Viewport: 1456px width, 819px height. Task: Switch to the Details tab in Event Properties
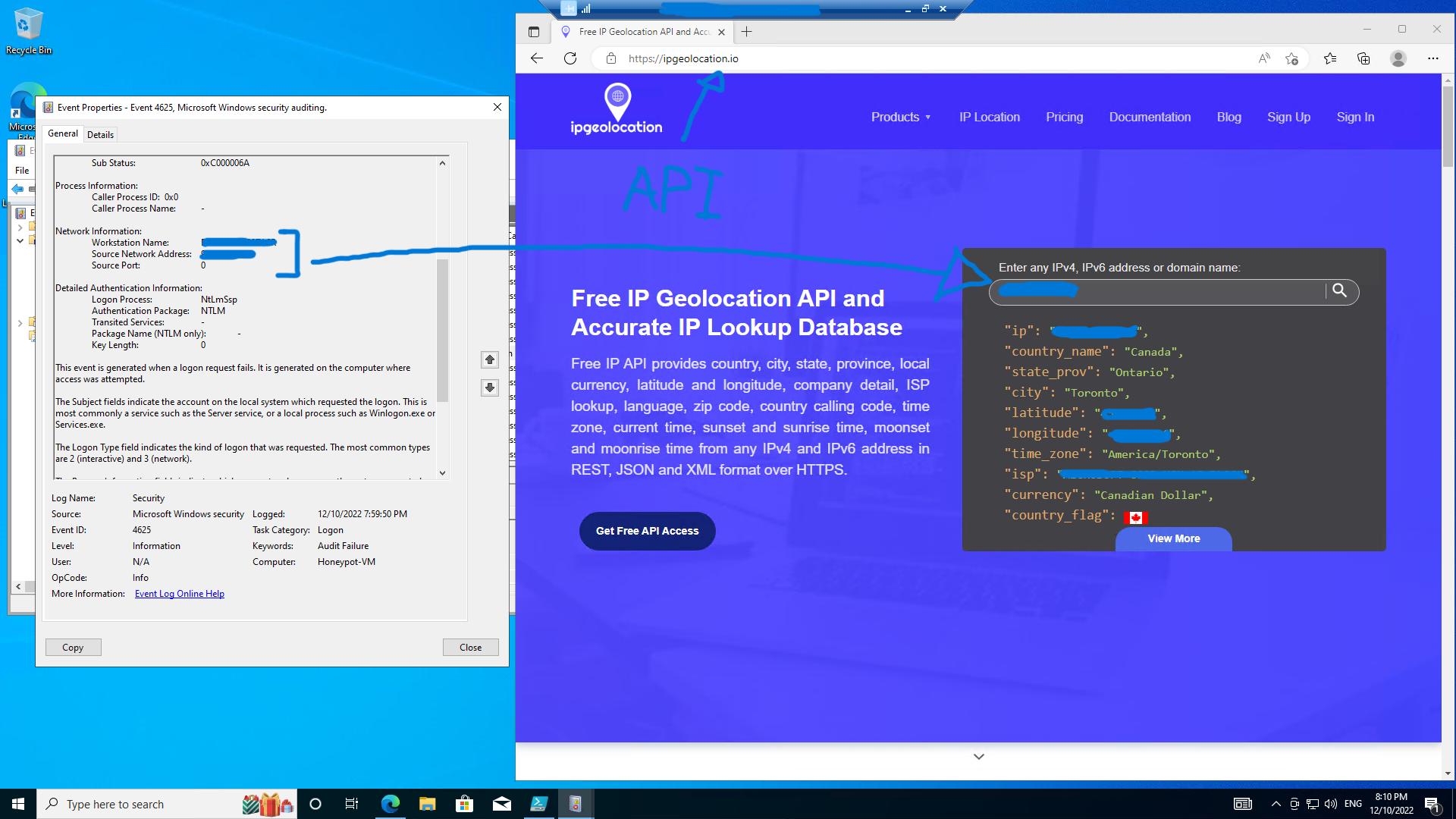100,133
